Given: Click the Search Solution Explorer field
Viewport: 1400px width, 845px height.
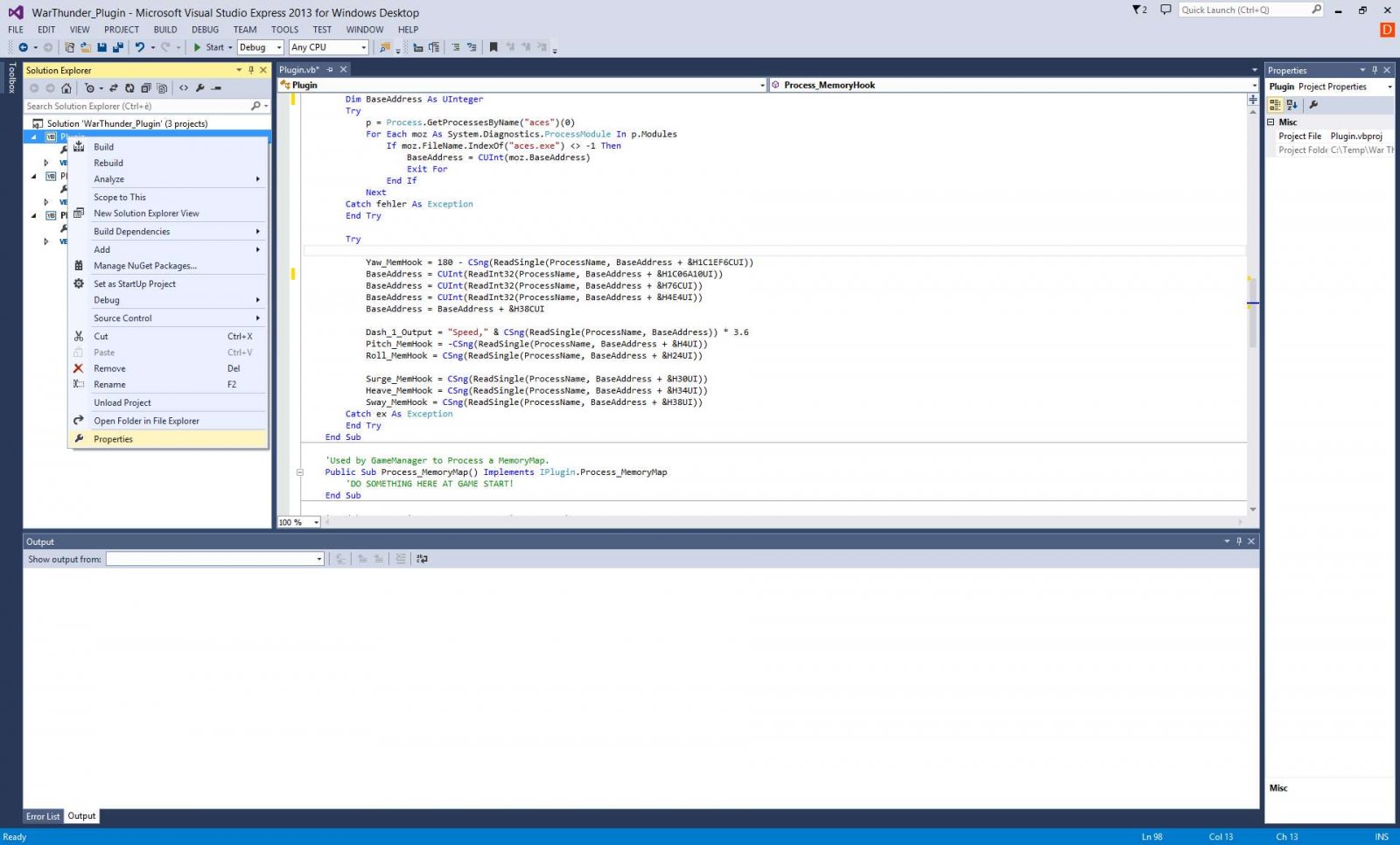Looking at the screenshot, I should pos(146,106).
